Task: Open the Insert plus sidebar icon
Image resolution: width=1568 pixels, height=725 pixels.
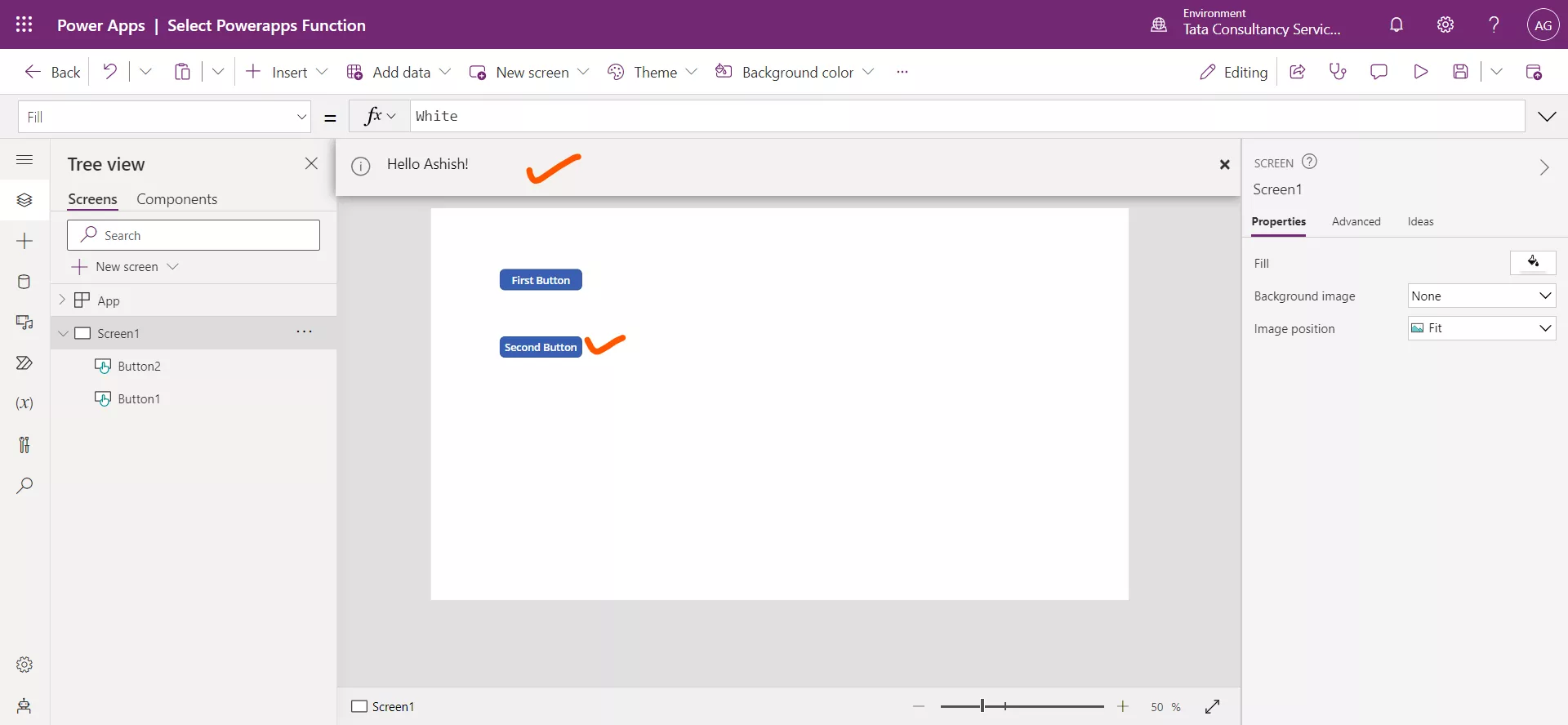Action: click(24, 241)
